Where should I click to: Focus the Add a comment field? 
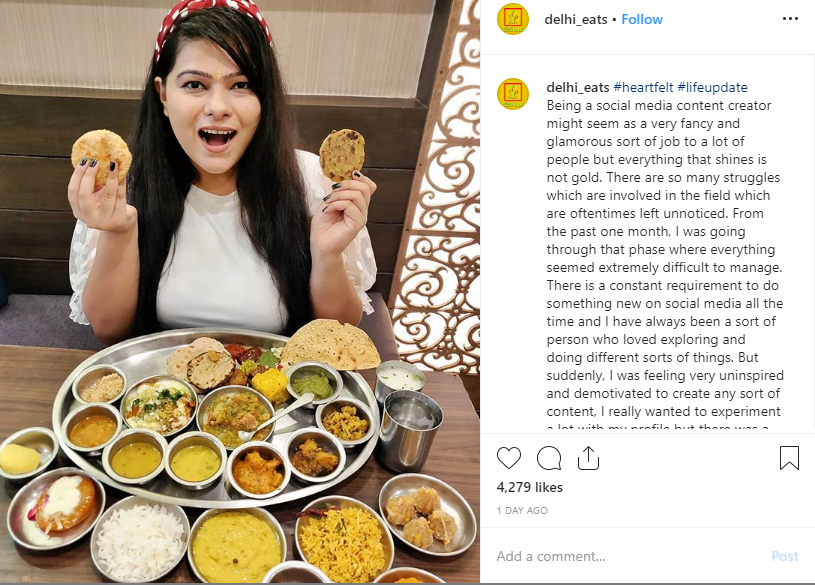coord(629,556)
